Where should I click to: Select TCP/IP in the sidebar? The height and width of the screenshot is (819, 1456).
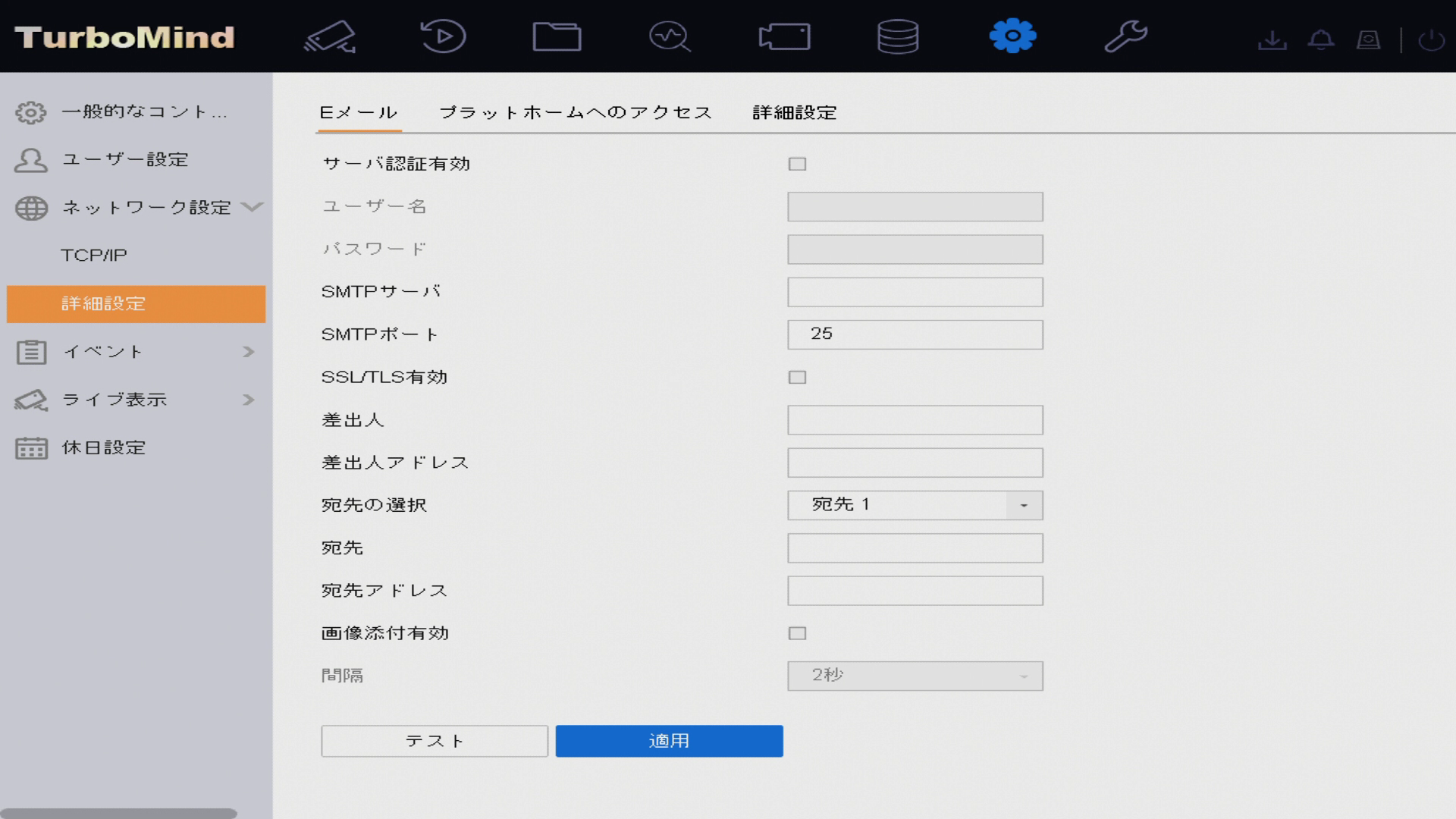[94, 256]
